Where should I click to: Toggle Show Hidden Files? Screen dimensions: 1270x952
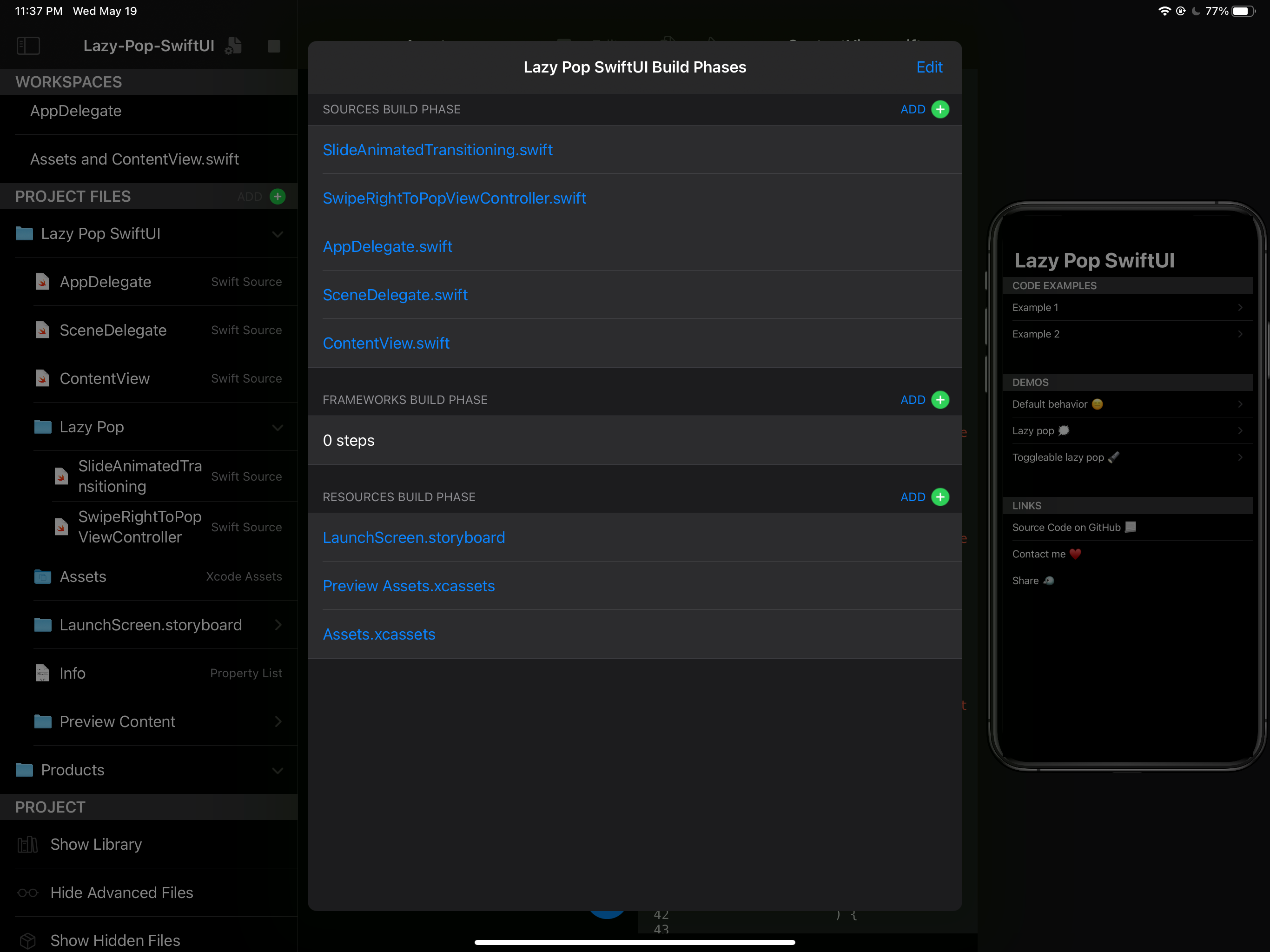click(115, 940)
